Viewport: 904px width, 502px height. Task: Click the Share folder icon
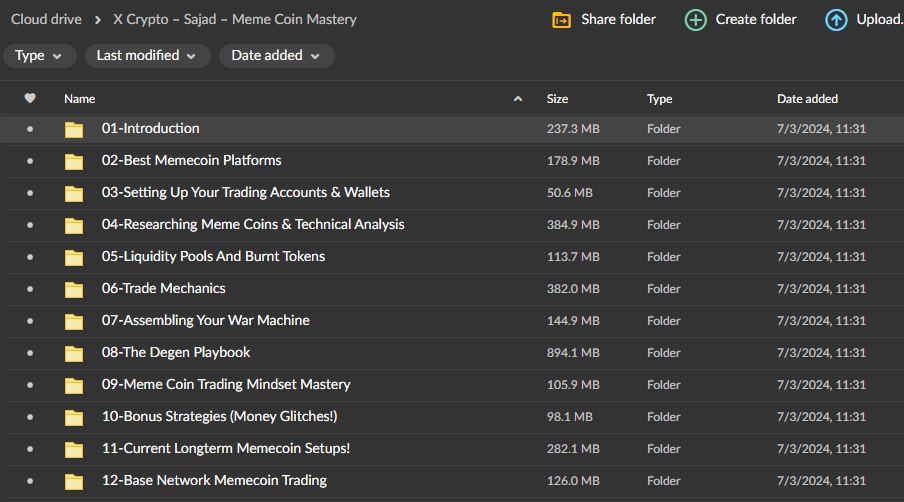click(x=562, y=20)
